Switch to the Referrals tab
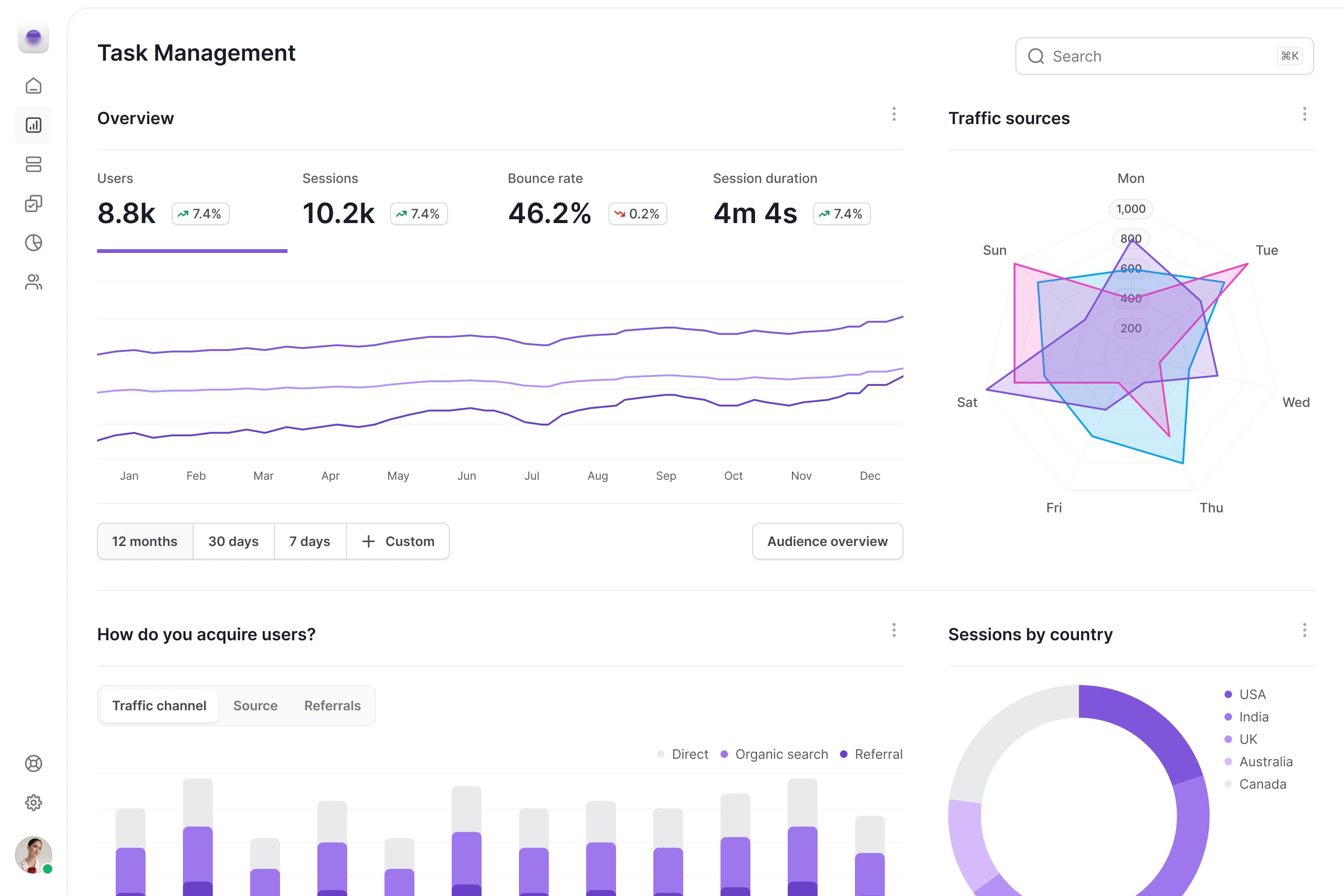 point(332,706)
